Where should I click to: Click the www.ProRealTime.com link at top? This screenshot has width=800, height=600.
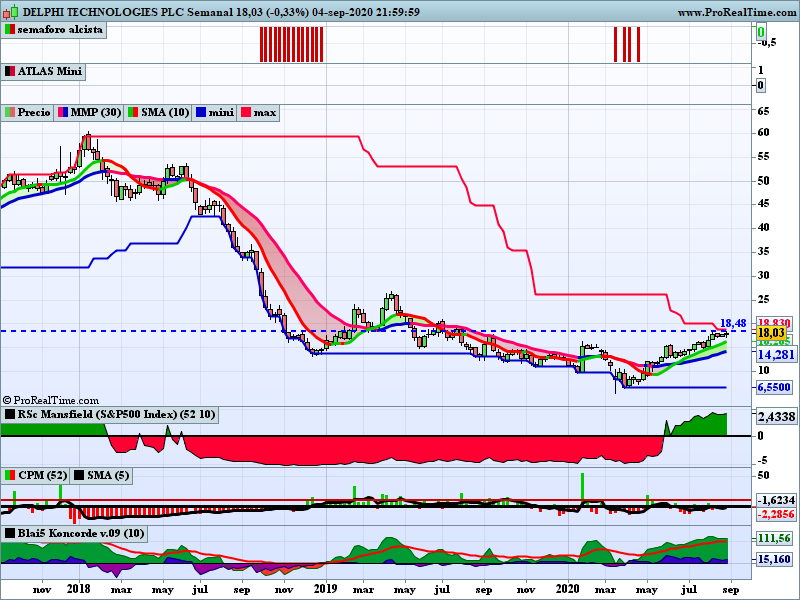[x=738, y=12]
